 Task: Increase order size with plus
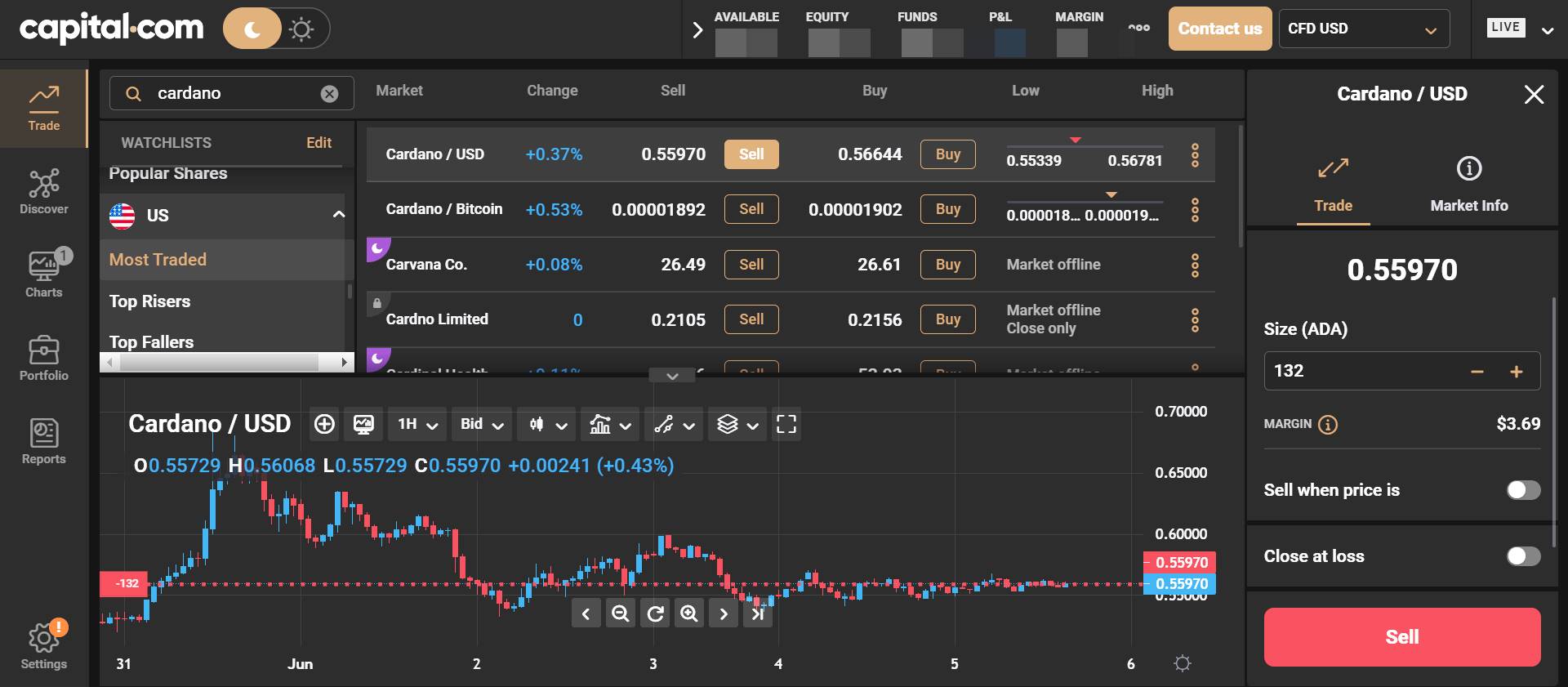[1517, 372]
